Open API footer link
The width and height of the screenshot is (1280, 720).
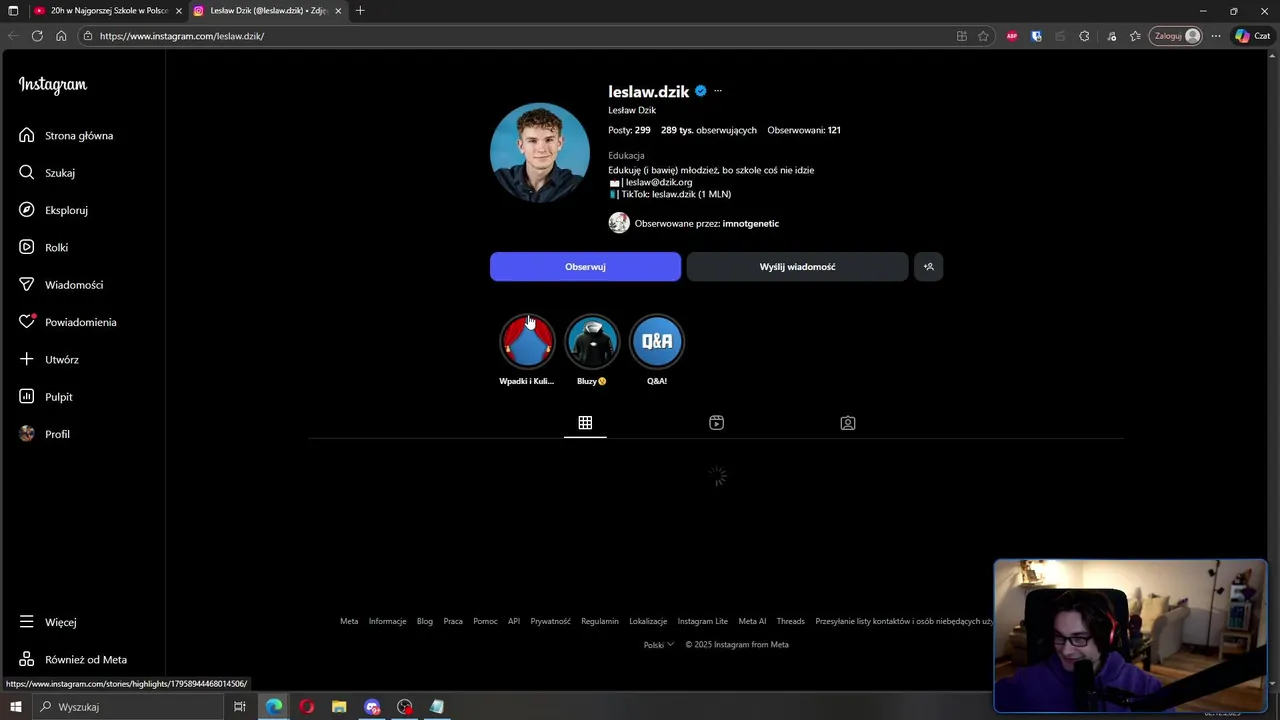(514, 621)
